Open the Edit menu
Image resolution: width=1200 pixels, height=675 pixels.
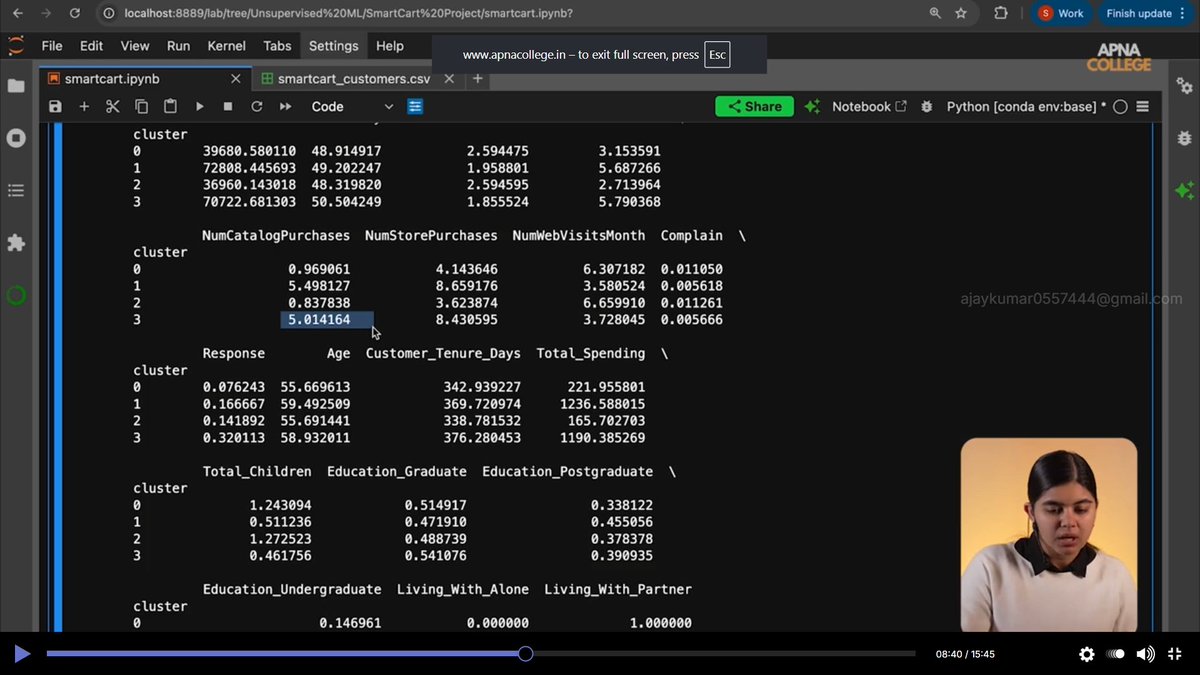coord(91,46)
